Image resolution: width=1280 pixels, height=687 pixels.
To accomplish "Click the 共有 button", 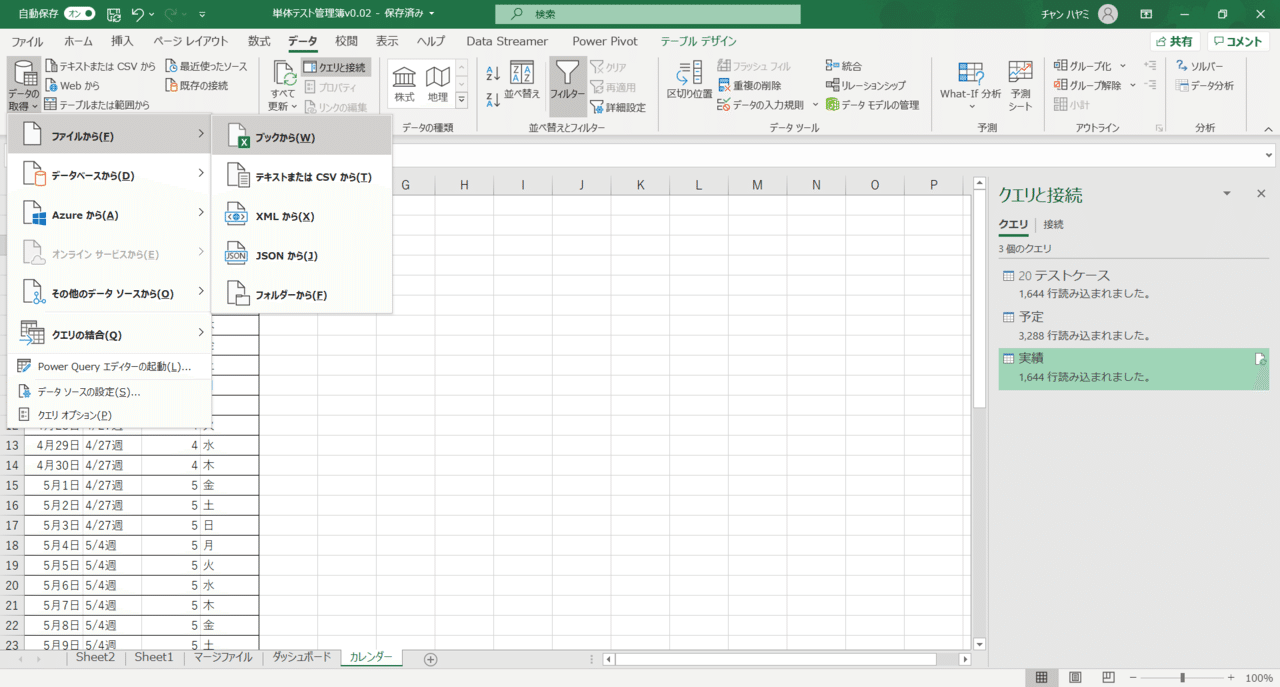I will (x=1174, y=41).
